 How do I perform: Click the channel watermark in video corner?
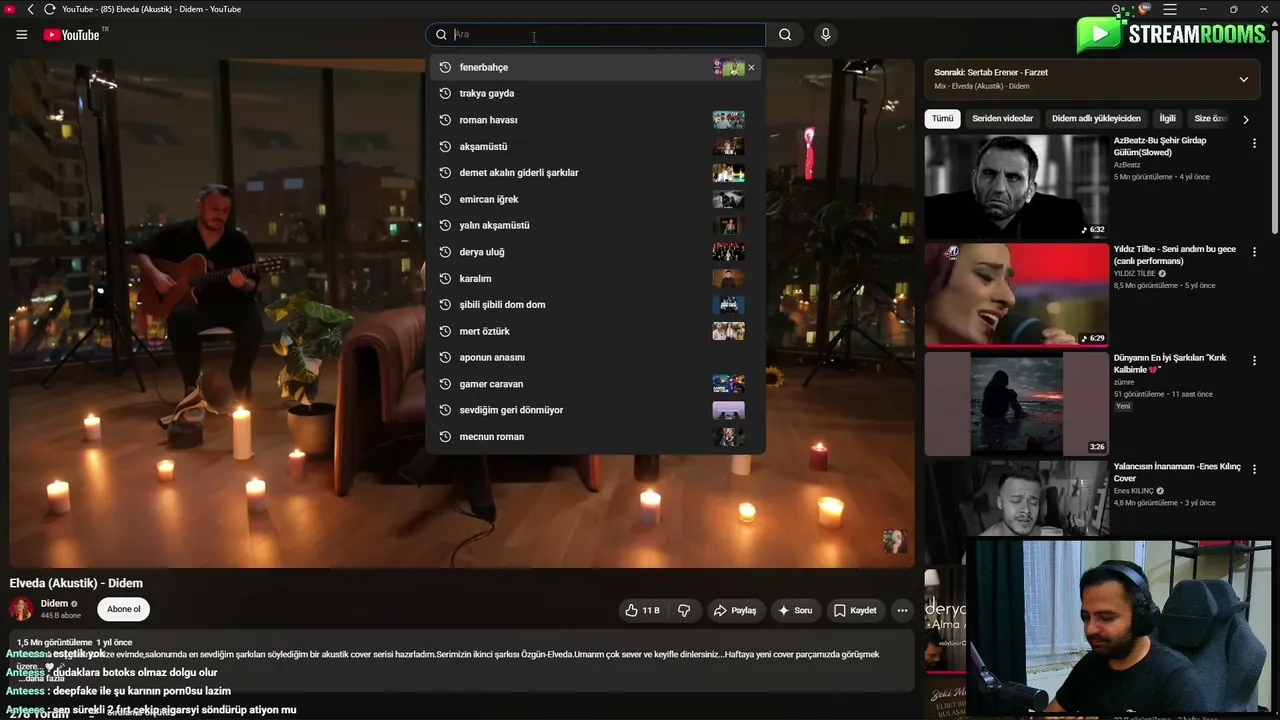[x=895, y=541]
